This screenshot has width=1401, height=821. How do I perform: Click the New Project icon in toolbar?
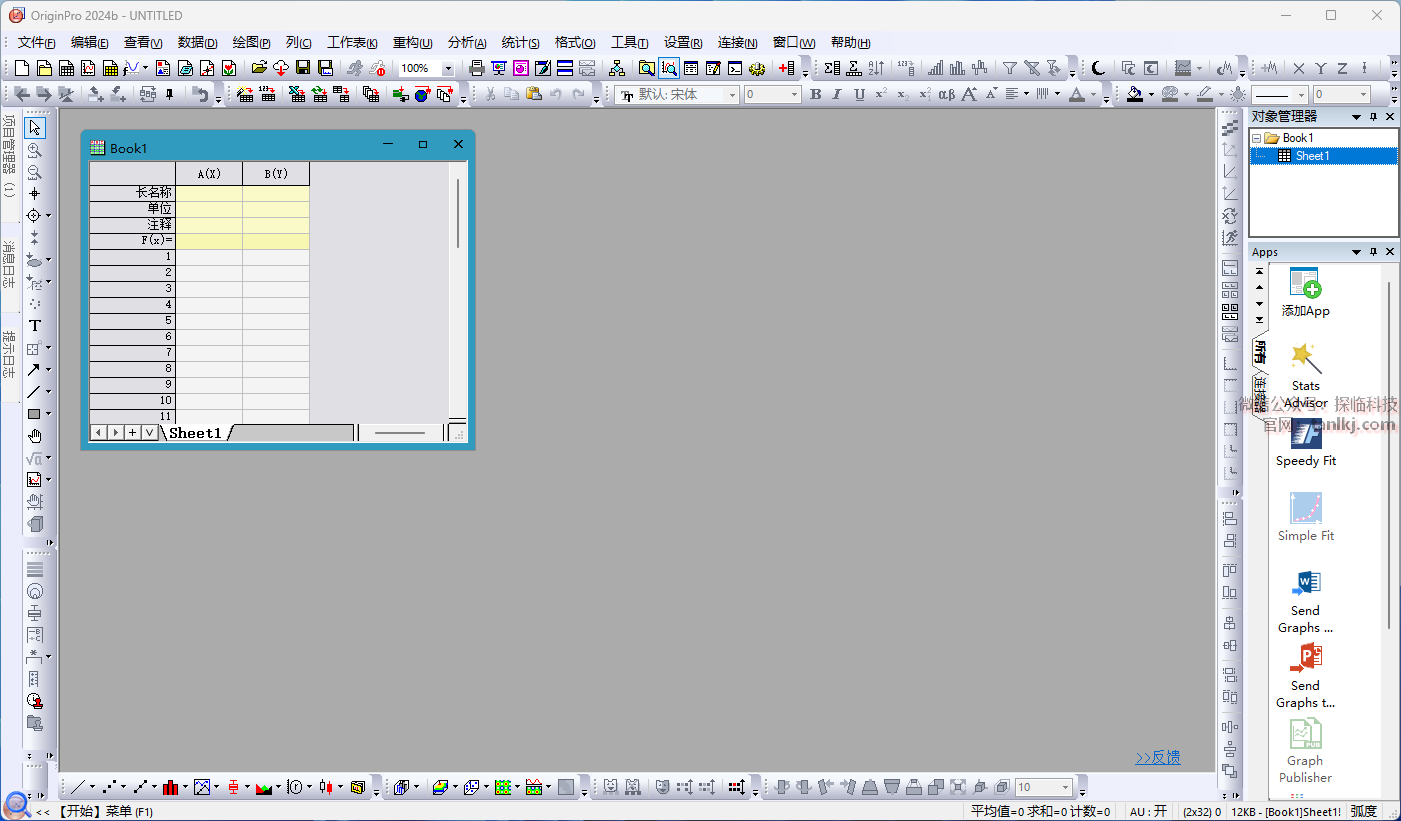tap(22, 68)
